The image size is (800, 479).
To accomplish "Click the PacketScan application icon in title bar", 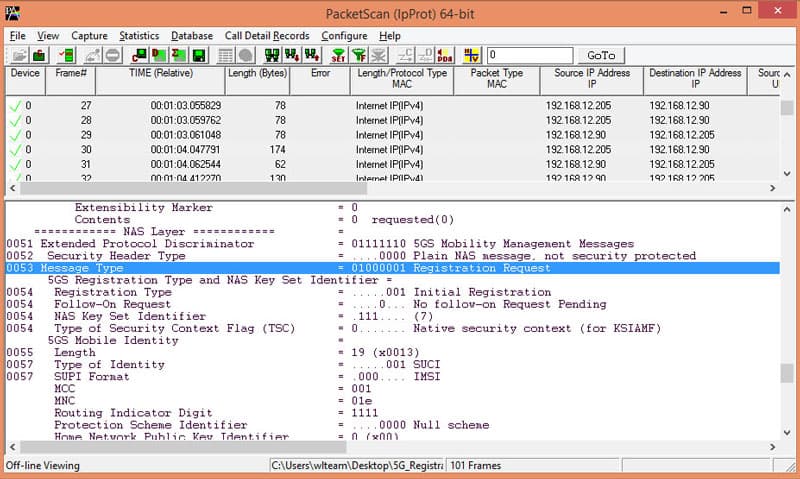I will (12, 13).
